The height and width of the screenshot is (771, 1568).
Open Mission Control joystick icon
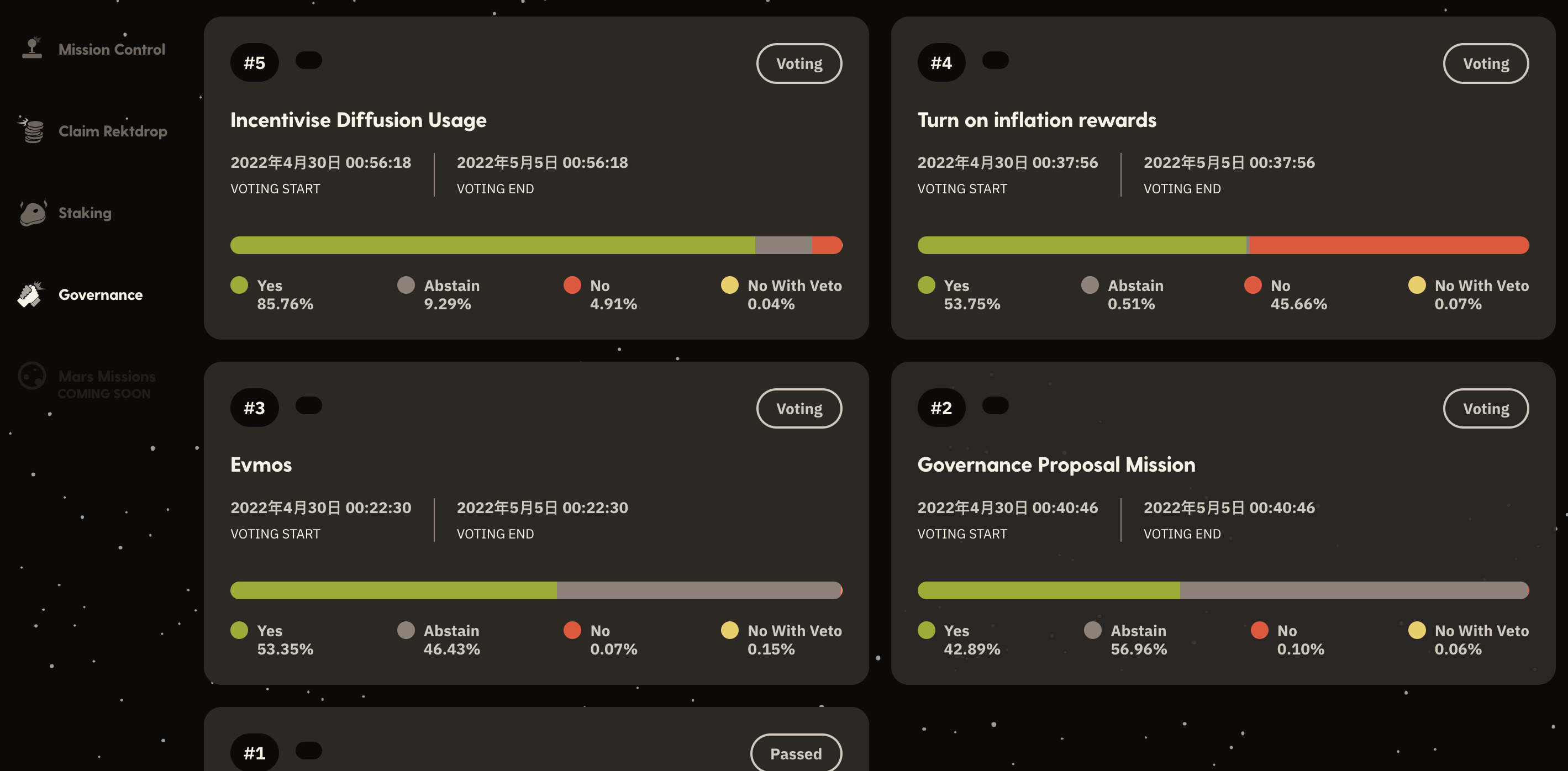tap(32, 48)
